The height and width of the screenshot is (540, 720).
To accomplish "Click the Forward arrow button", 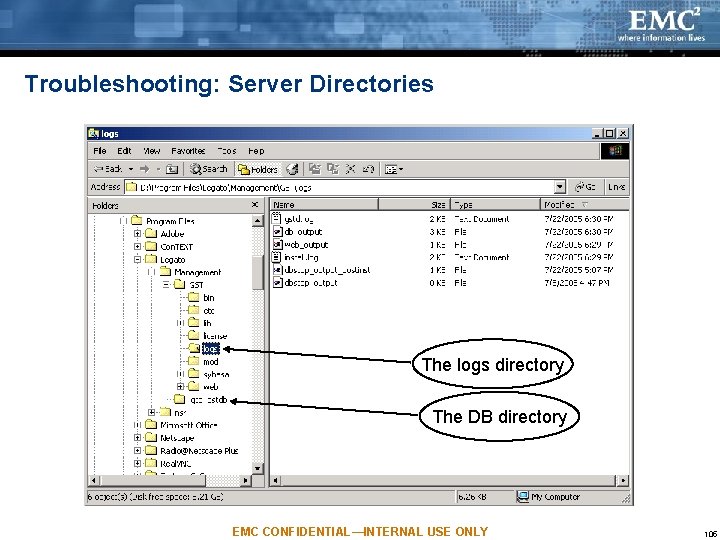I will pyautogui.click(x=145, y=169).
